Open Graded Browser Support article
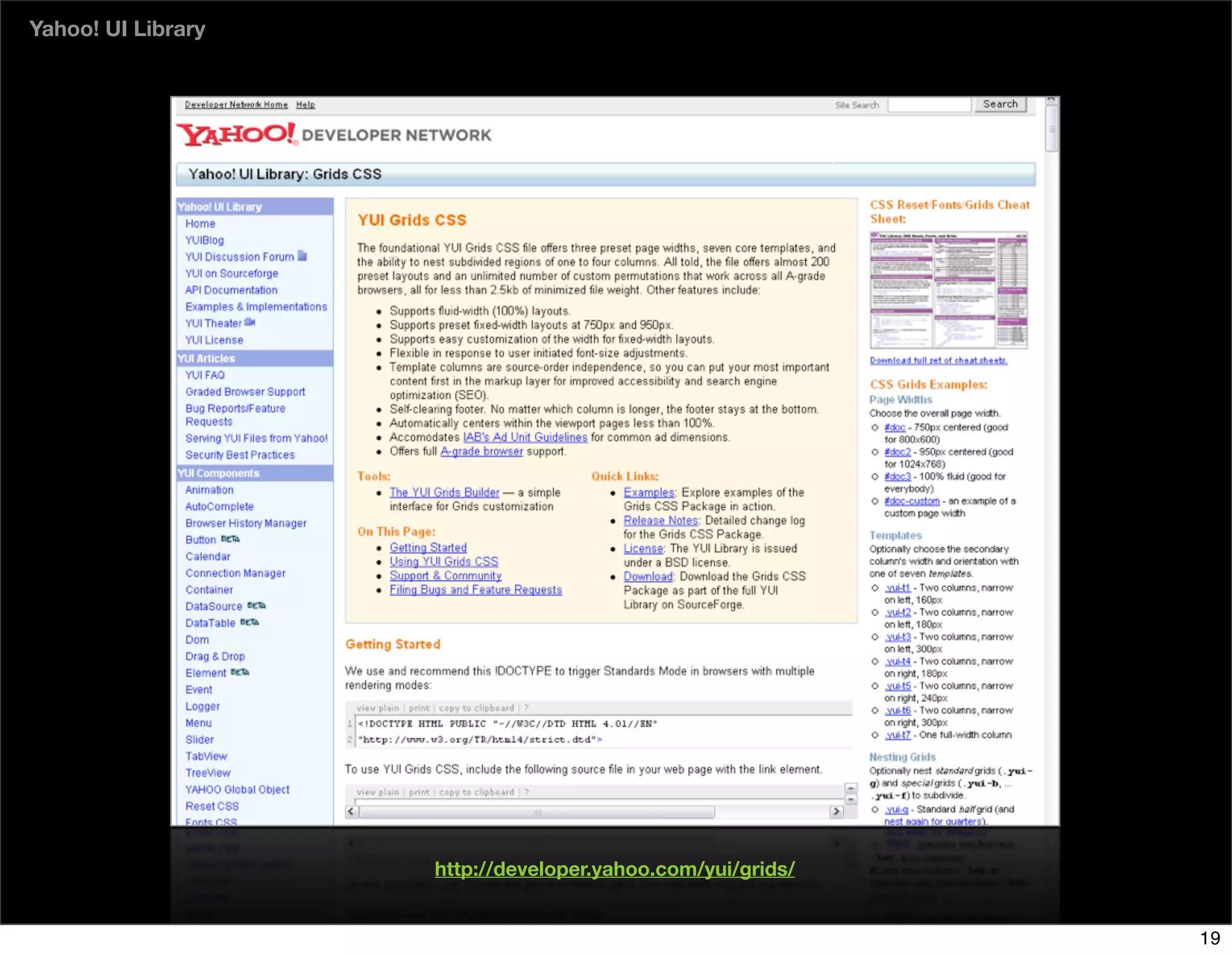 coord(245,392)
